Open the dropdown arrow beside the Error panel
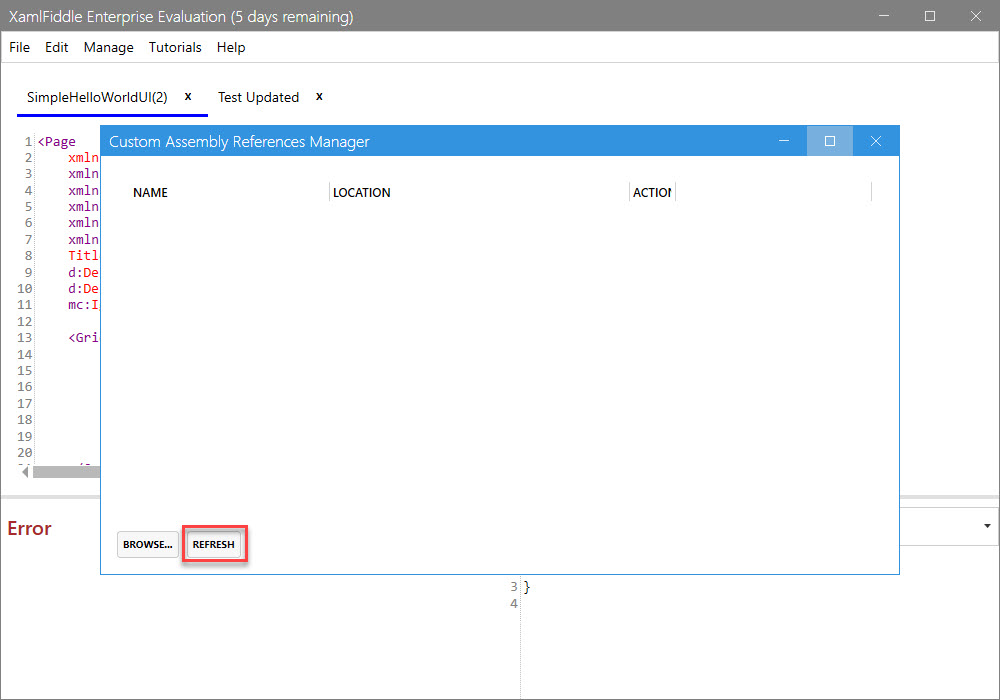Image resolution: width=1000 pixels, height=700 pixels. coord(987,526)
